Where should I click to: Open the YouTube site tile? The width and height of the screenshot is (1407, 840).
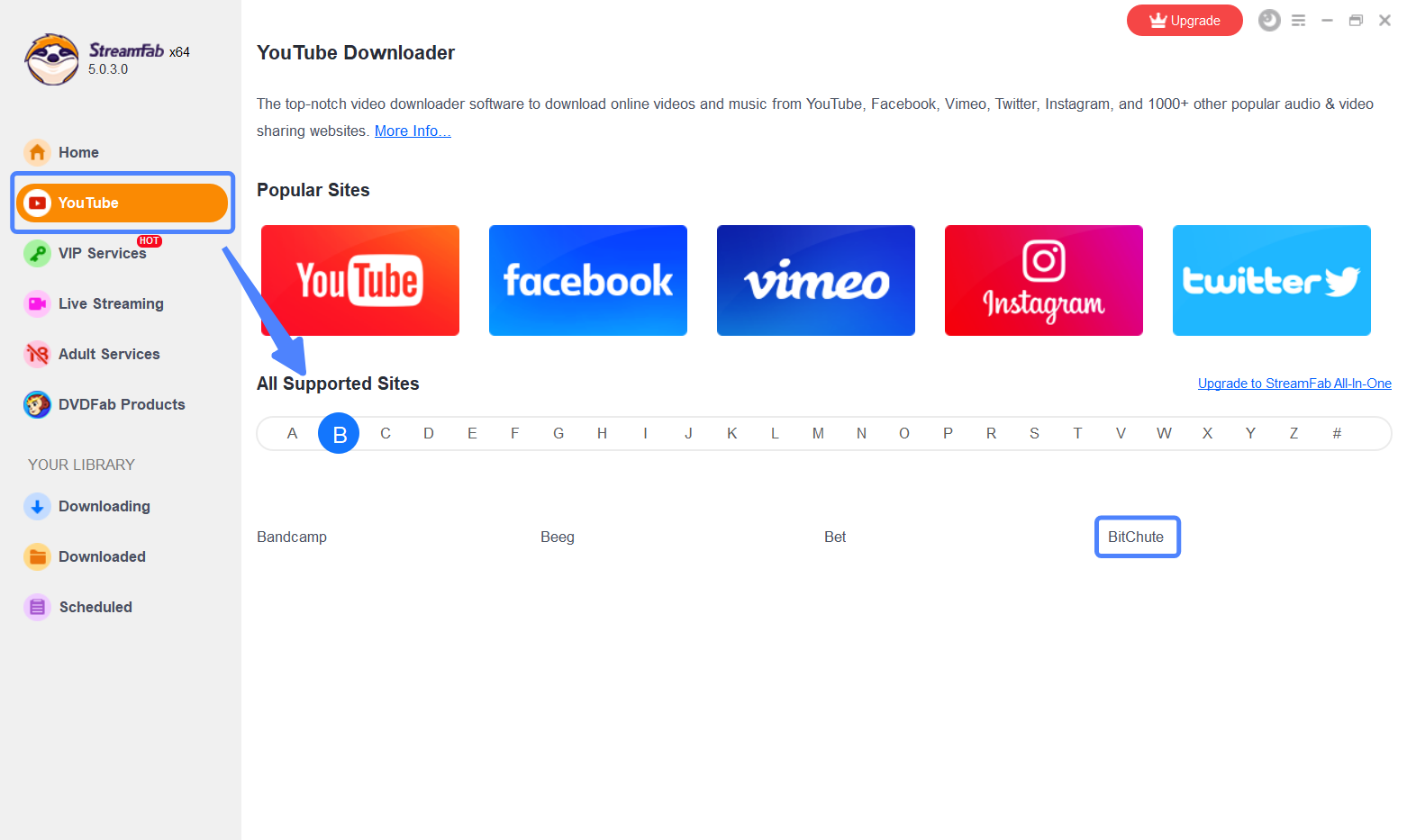[x=360, y=280]
